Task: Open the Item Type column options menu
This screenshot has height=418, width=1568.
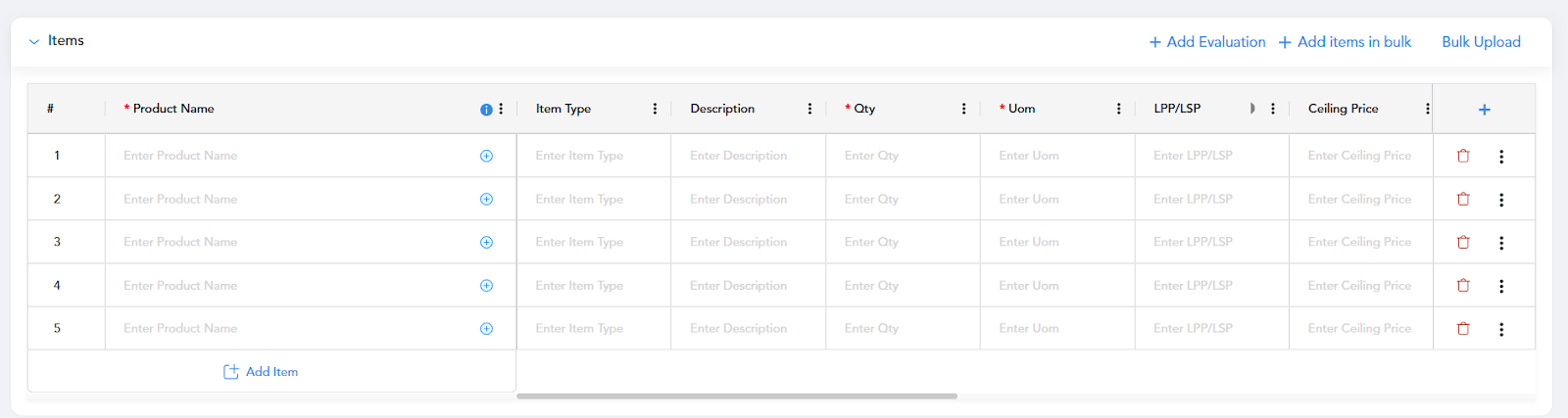Action: click(655, 109)
